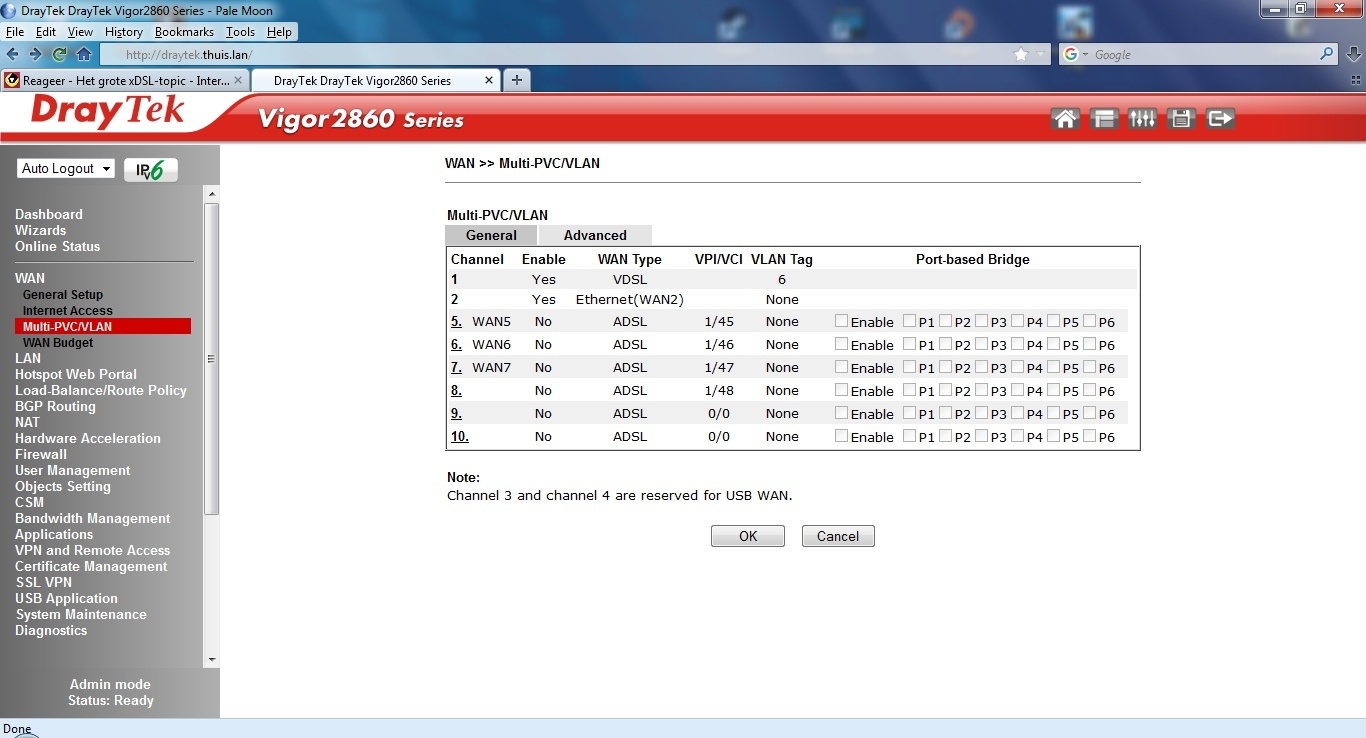1366x738 pixels.
Task: Reload the page with the browser refresh icon
Action: point(60,54)
